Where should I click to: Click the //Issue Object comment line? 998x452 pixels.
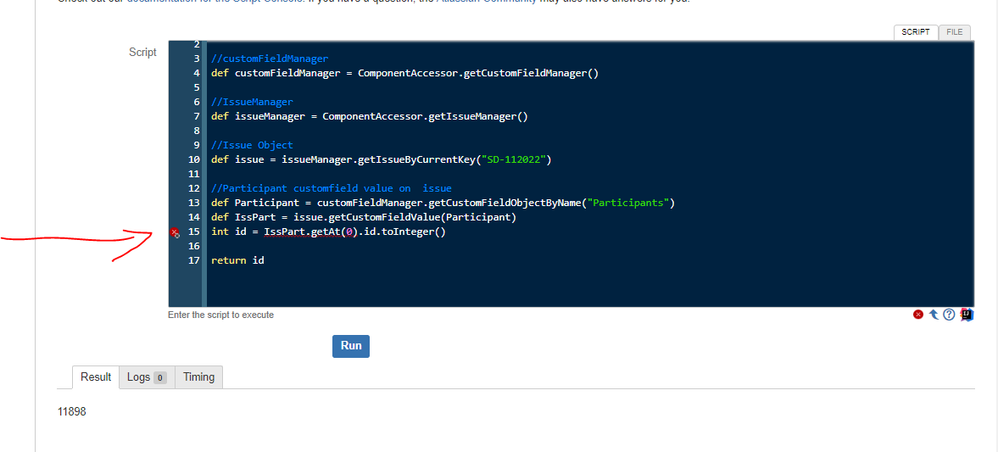[252, 145]
